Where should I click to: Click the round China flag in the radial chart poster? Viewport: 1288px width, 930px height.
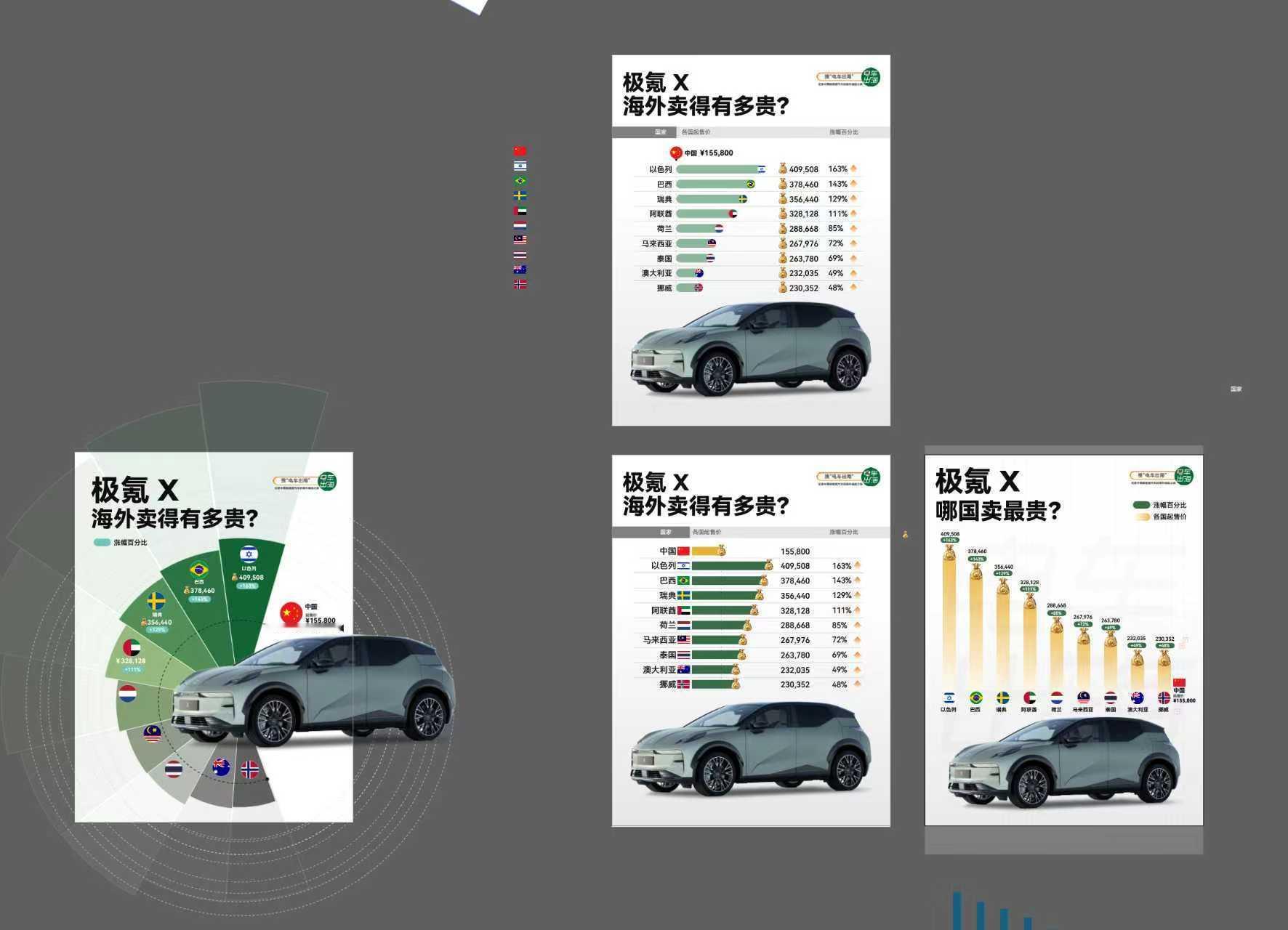291,613
